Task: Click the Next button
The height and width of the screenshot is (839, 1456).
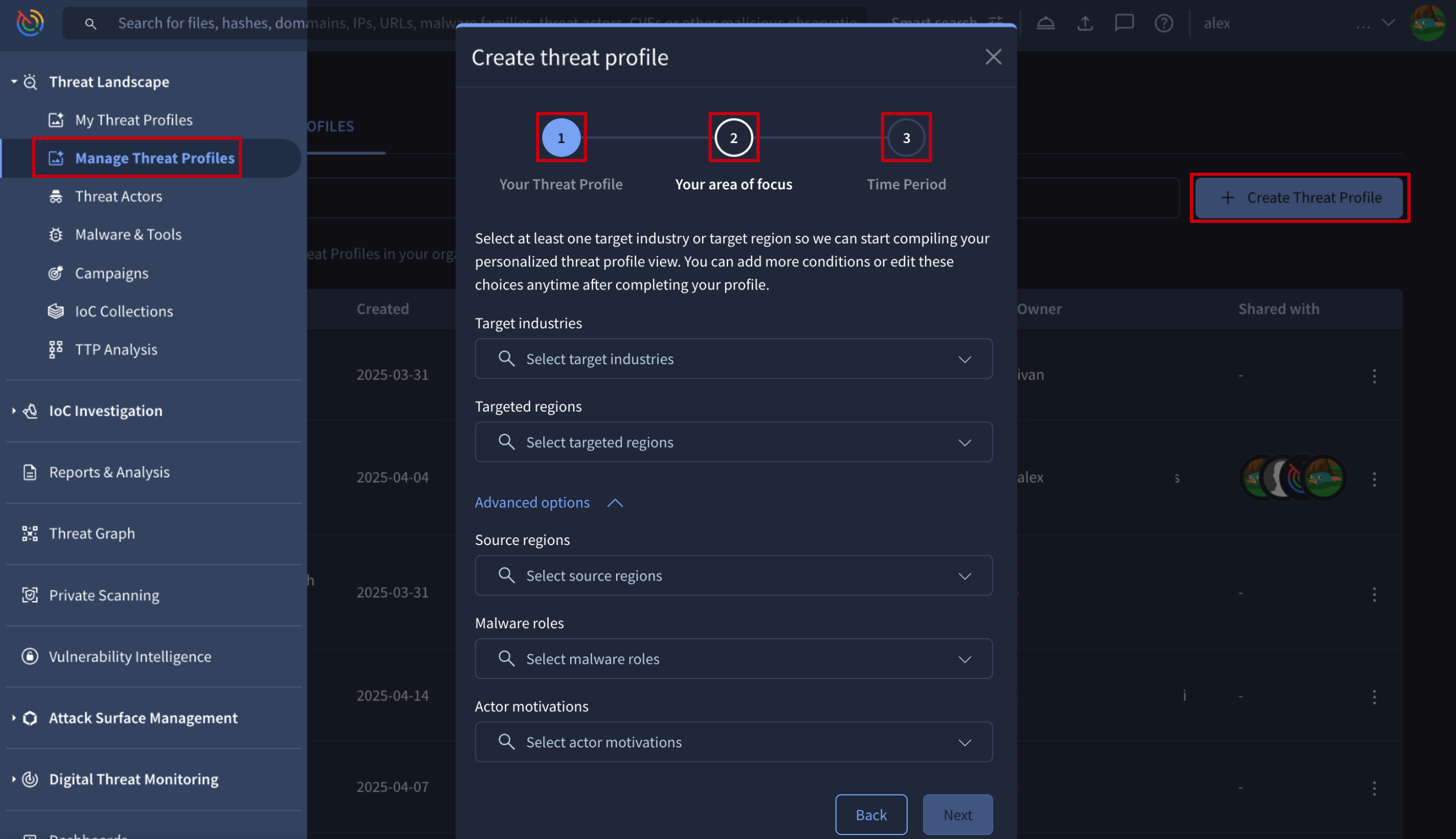Action: 957,815
